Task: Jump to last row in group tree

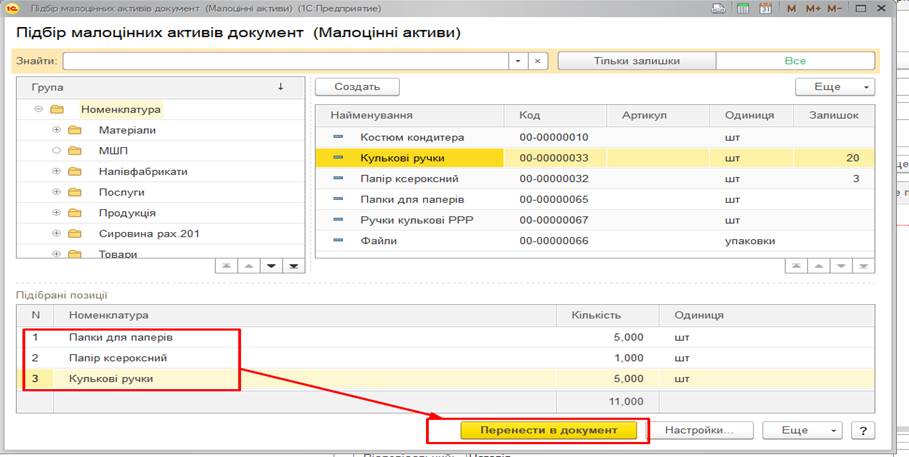Action: [294, 265]
